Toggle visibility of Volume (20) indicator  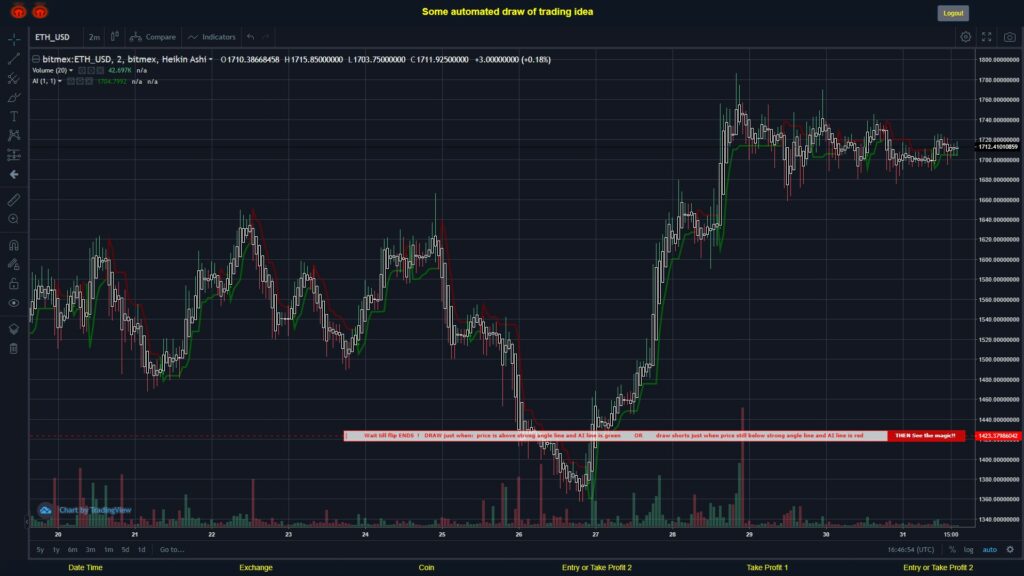[82, 71]
